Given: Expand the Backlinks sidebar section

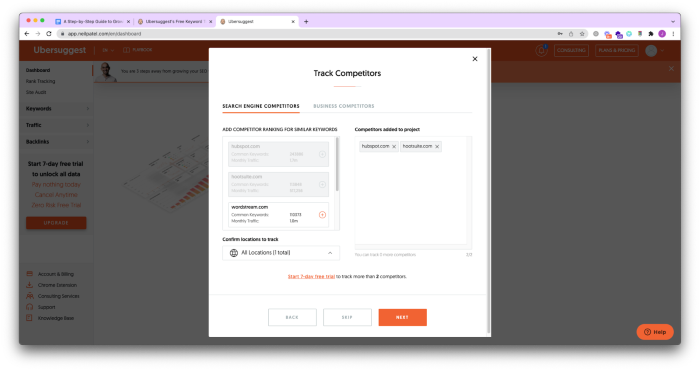Looking at the screenshot, I should coord(57,141).
